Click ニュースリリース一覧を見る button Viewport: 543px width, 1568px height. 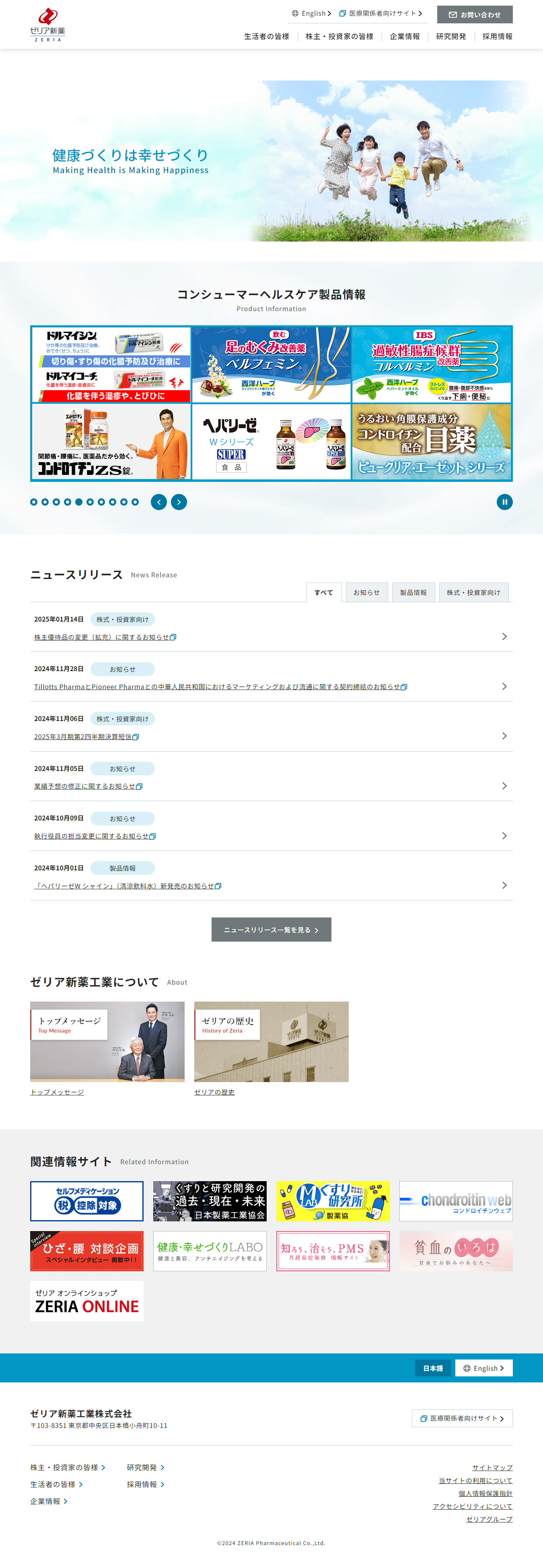[x=271, y=930]
